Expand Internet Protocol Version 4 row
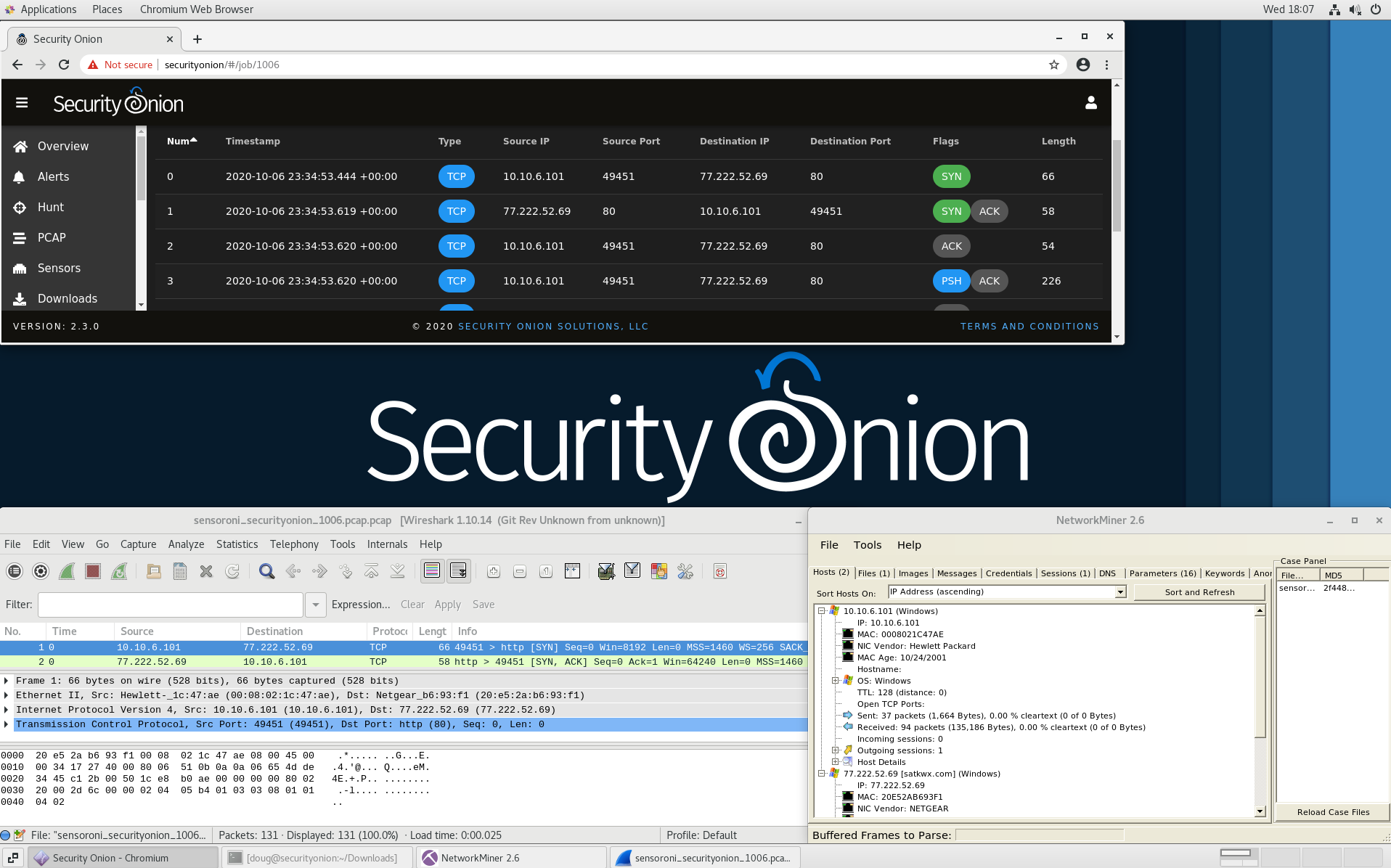1391x868 pixels. [x=7, y=710]
